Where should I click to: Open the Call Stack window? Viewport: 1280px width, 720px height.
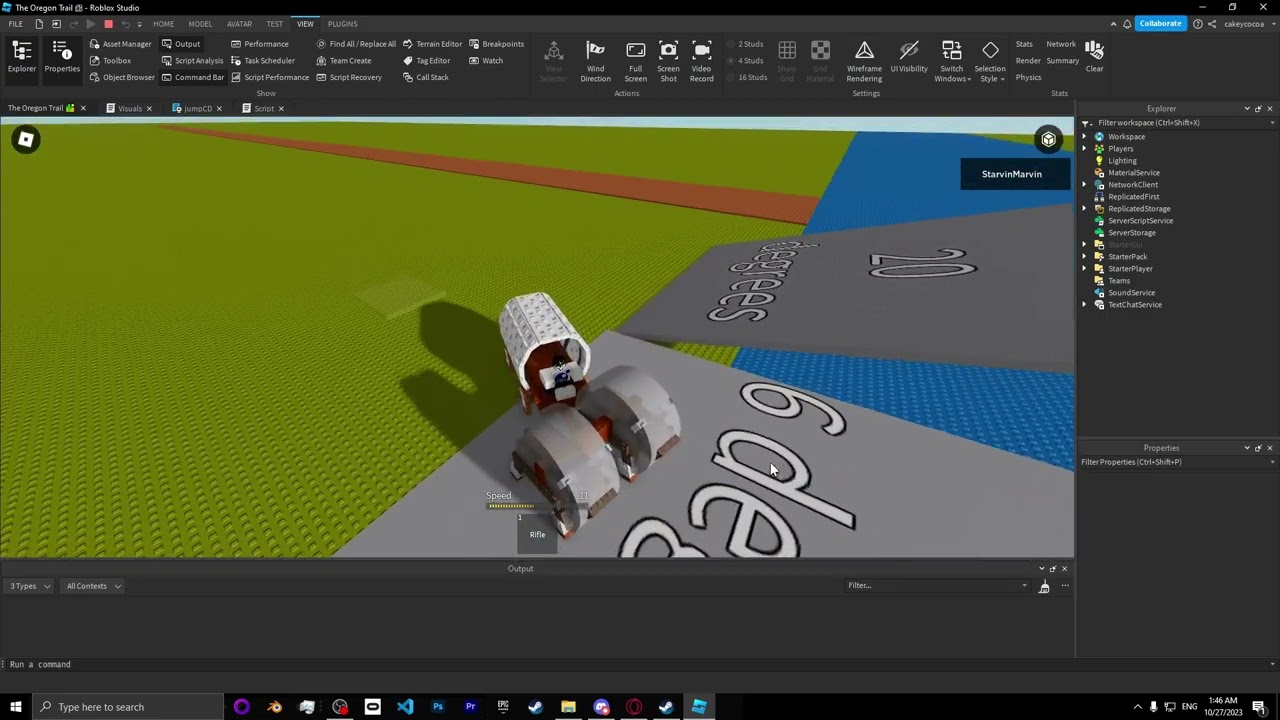coord(425,77)
